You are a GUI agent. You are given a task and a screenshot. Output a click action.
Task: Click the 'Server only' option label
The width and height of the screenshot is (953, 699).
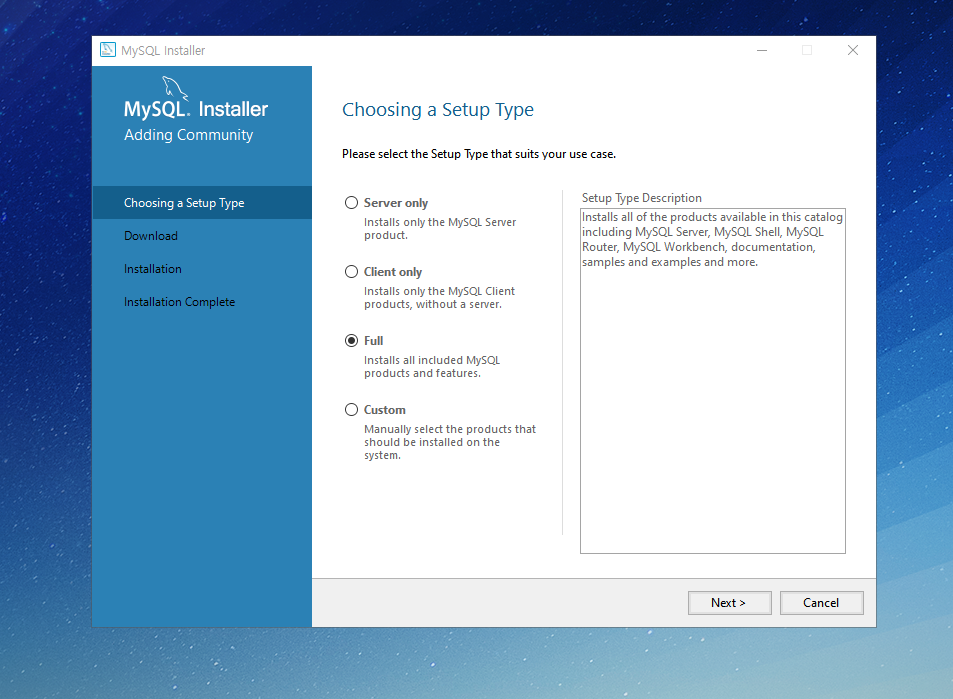pos(396,202)
